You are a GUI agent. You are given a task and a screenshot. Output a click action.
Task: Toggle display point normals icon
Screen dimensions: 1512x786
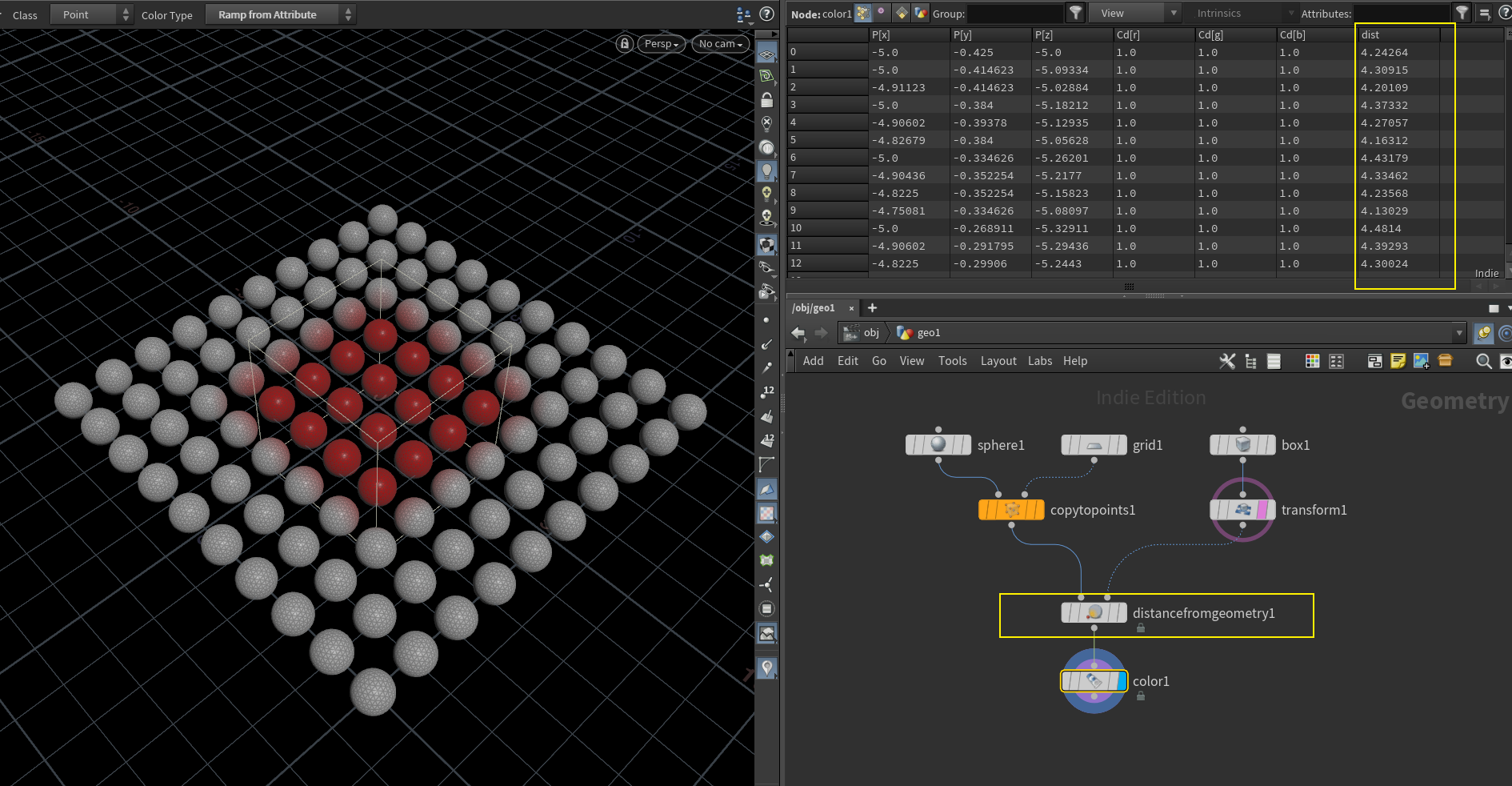tap(766, 344)
